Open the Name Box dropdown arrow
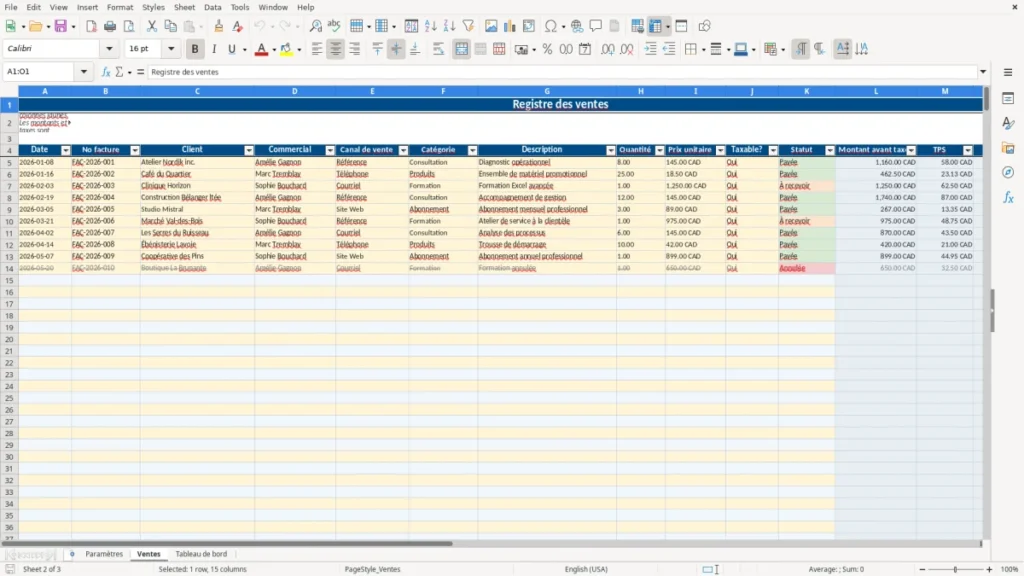 pyautogui.click(x=84, y=72)
